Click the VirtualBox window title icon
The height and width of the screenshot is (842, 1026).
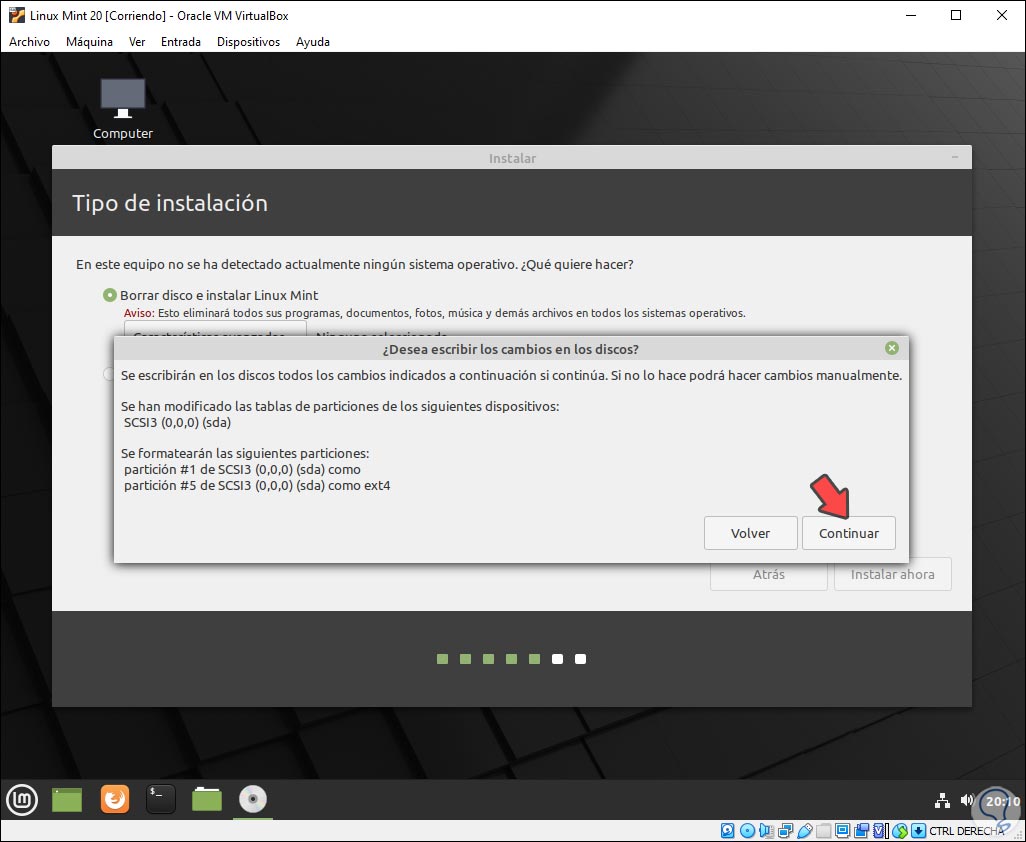tap(17, 15)
